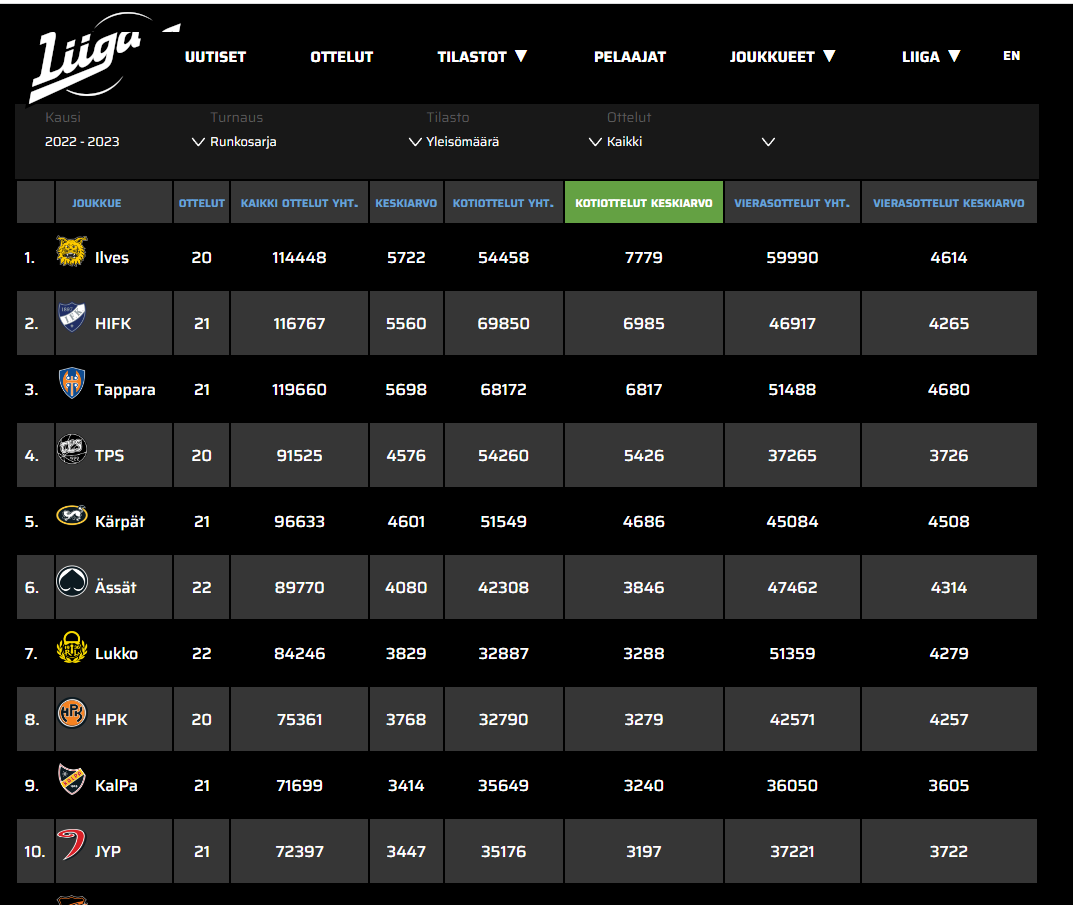The image size is (1073, 905).
Task: Open the TPS team name link
Action: (x=109, y=456)
